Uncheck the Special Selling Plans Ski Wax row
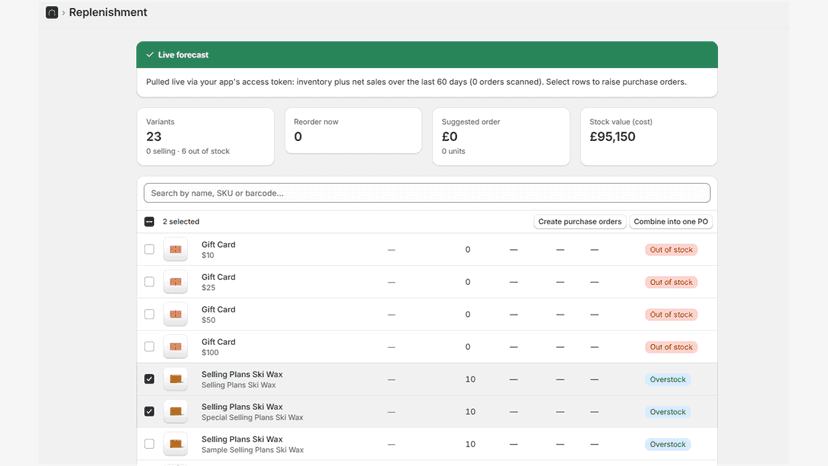Image resolution: width=828 pixels, height=466 pixels. click(149, 411)
